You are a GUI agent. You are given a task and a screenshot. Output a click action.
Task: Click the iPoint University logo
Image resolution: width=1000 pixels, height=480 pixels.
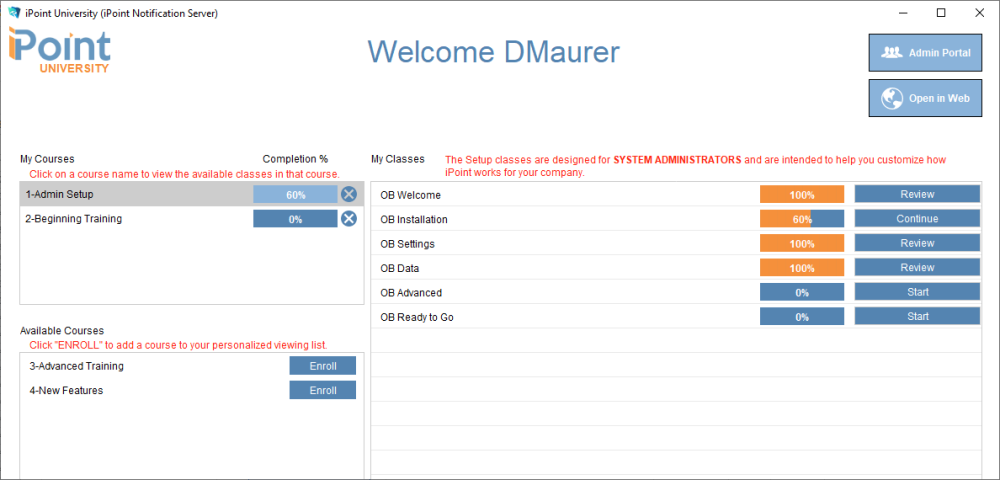tap(59, 50)
